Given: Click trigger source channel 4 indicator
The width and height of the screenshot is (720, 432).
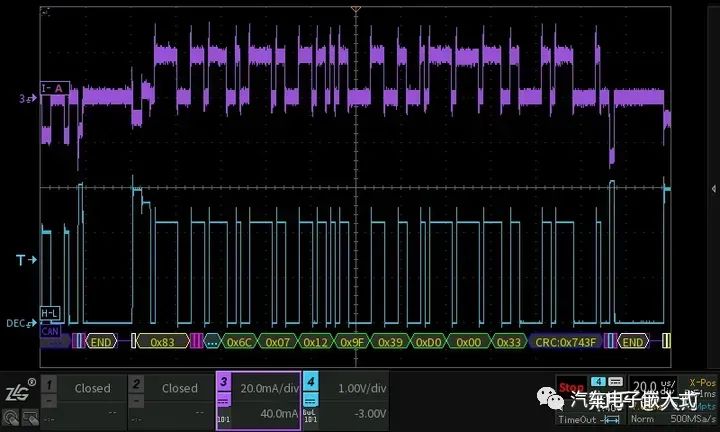Looking at the screenshot, I should click(598, 382).
